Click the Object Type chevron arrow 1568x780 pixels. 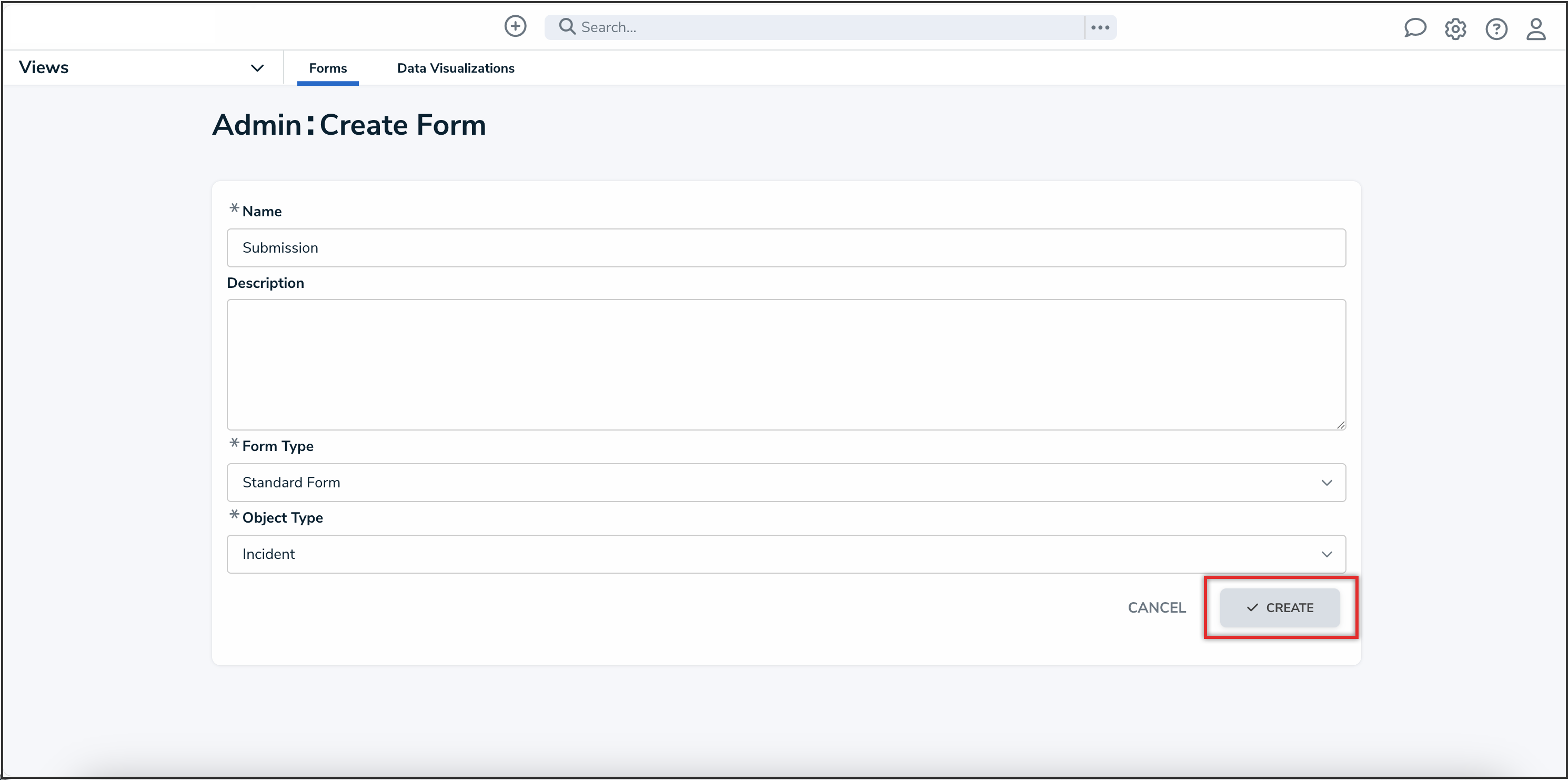[1326, 554]
